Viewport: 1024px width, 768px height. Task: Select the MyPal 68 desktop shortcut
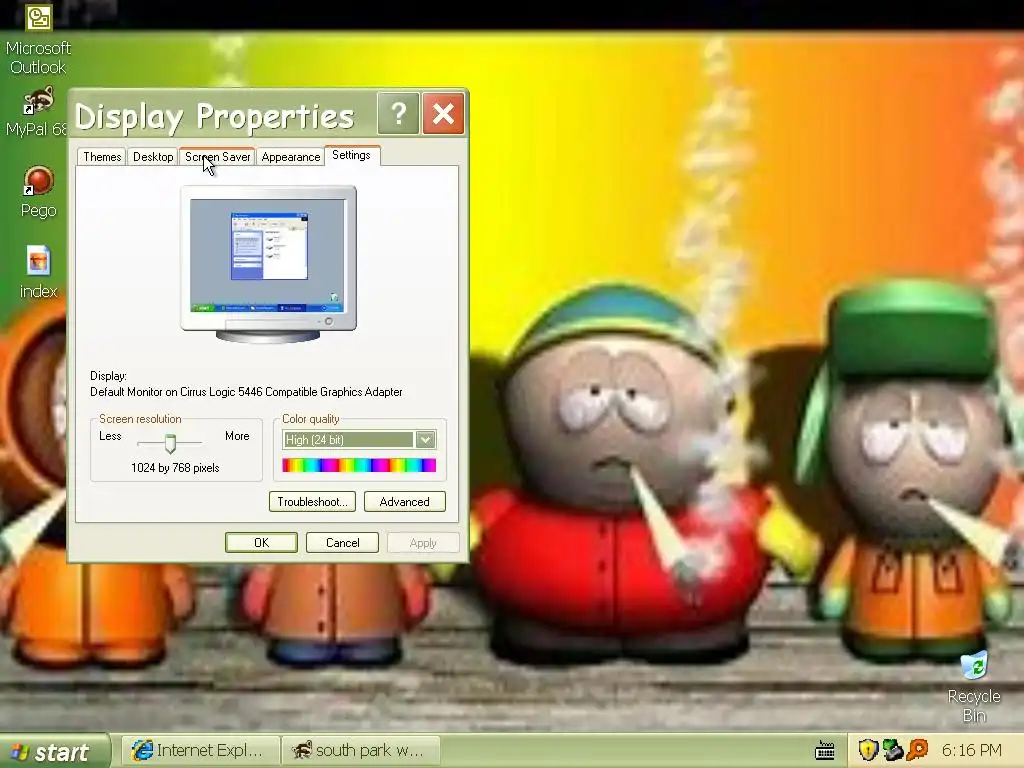coord(37,112)
